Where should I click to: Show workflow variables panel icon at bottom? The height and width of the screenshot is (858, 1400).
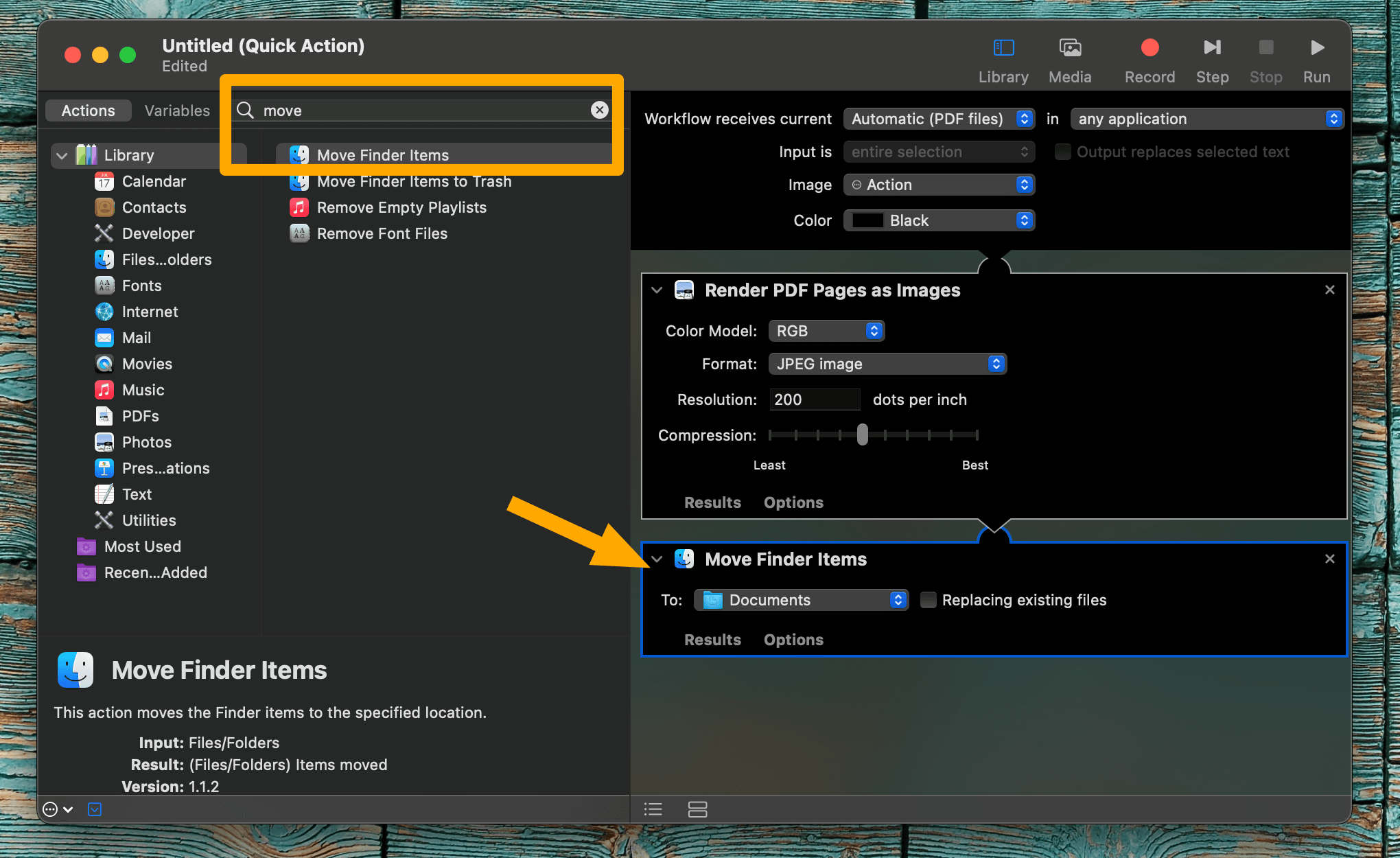click(x=697, y=809)
